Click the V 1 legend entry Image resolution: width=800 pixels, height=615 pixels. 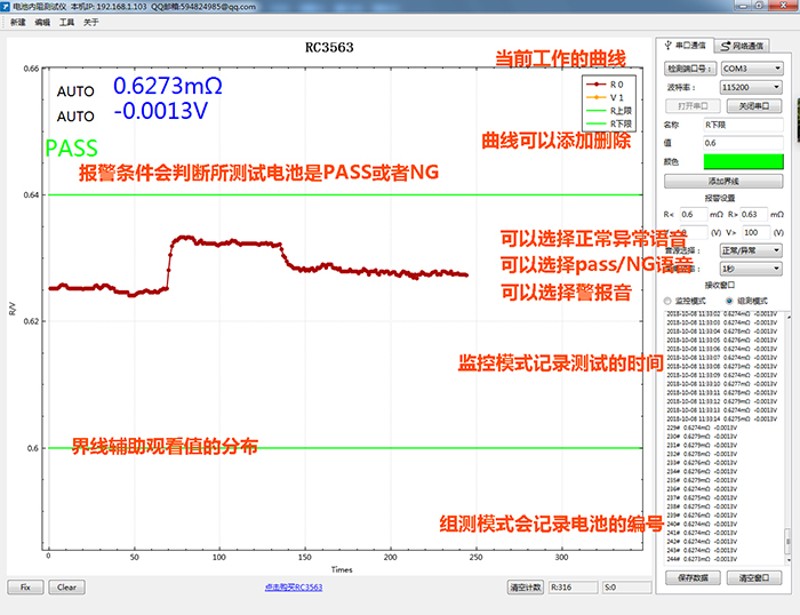[x=606, y=97]
